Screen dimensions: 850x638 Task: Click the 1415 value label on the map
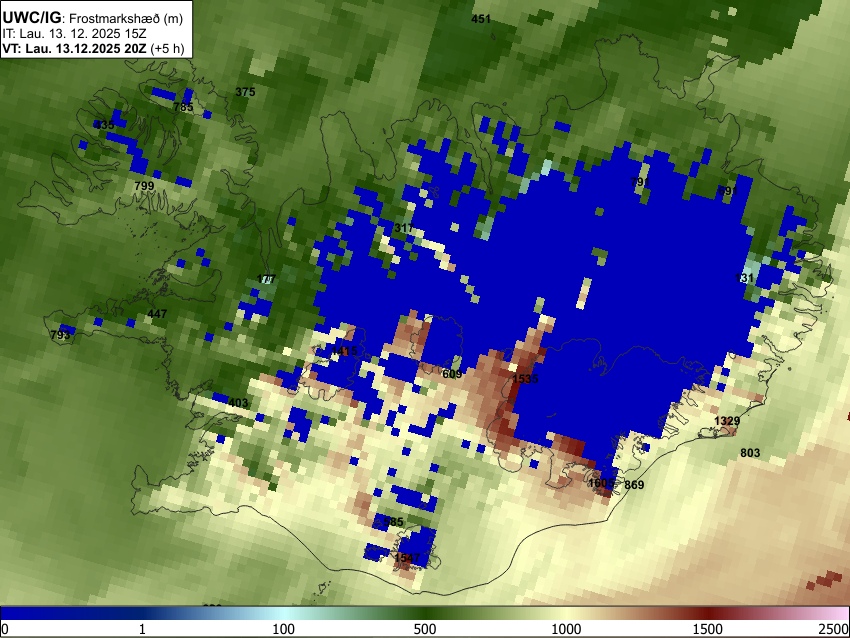click(x=344, y=351)
